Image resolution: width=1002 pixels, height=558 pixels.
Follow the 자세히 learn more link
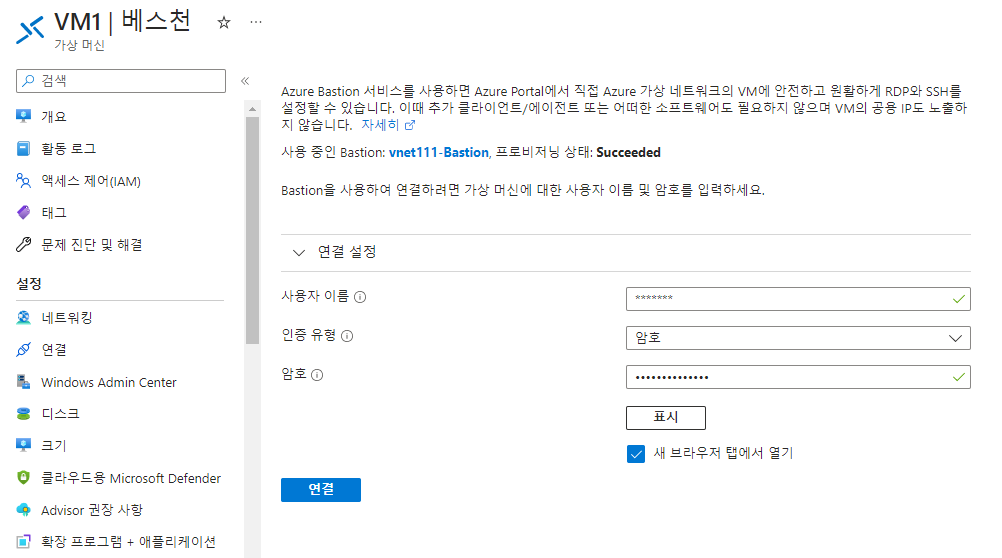coord(380,125)
